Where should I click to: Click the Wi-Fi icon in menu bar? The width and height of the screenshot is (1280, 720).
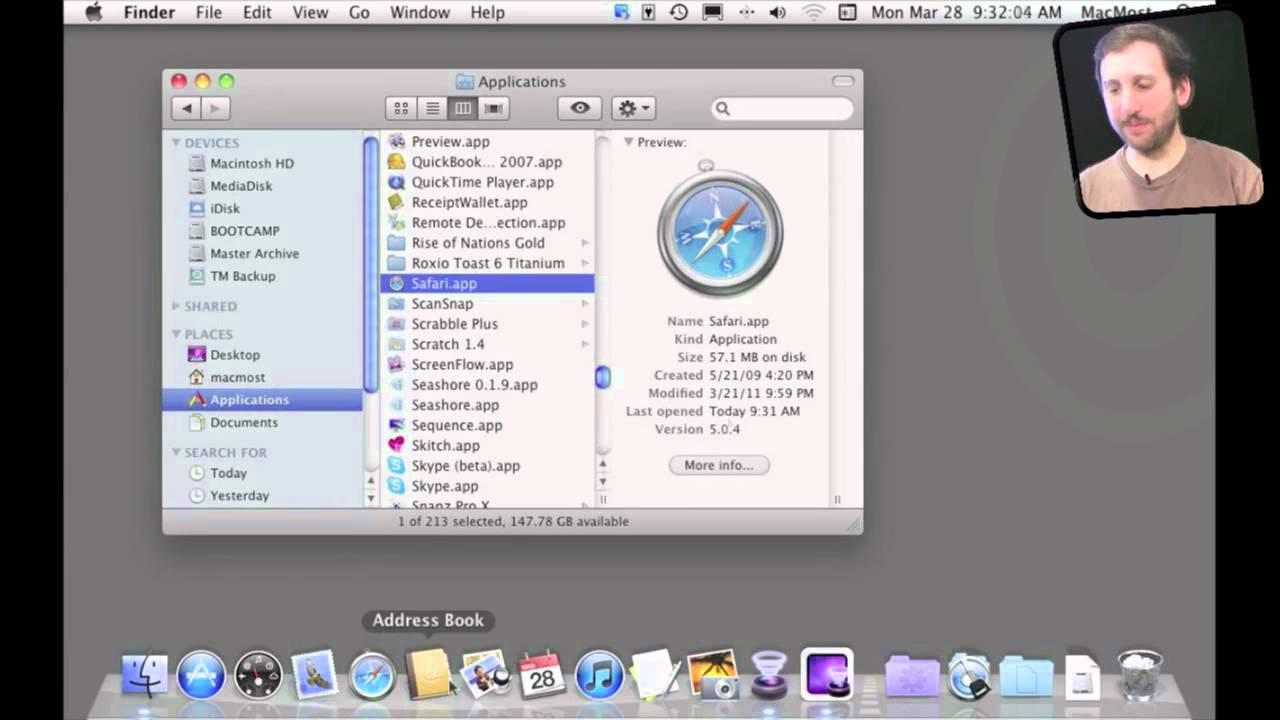click(x=814, y=12)
